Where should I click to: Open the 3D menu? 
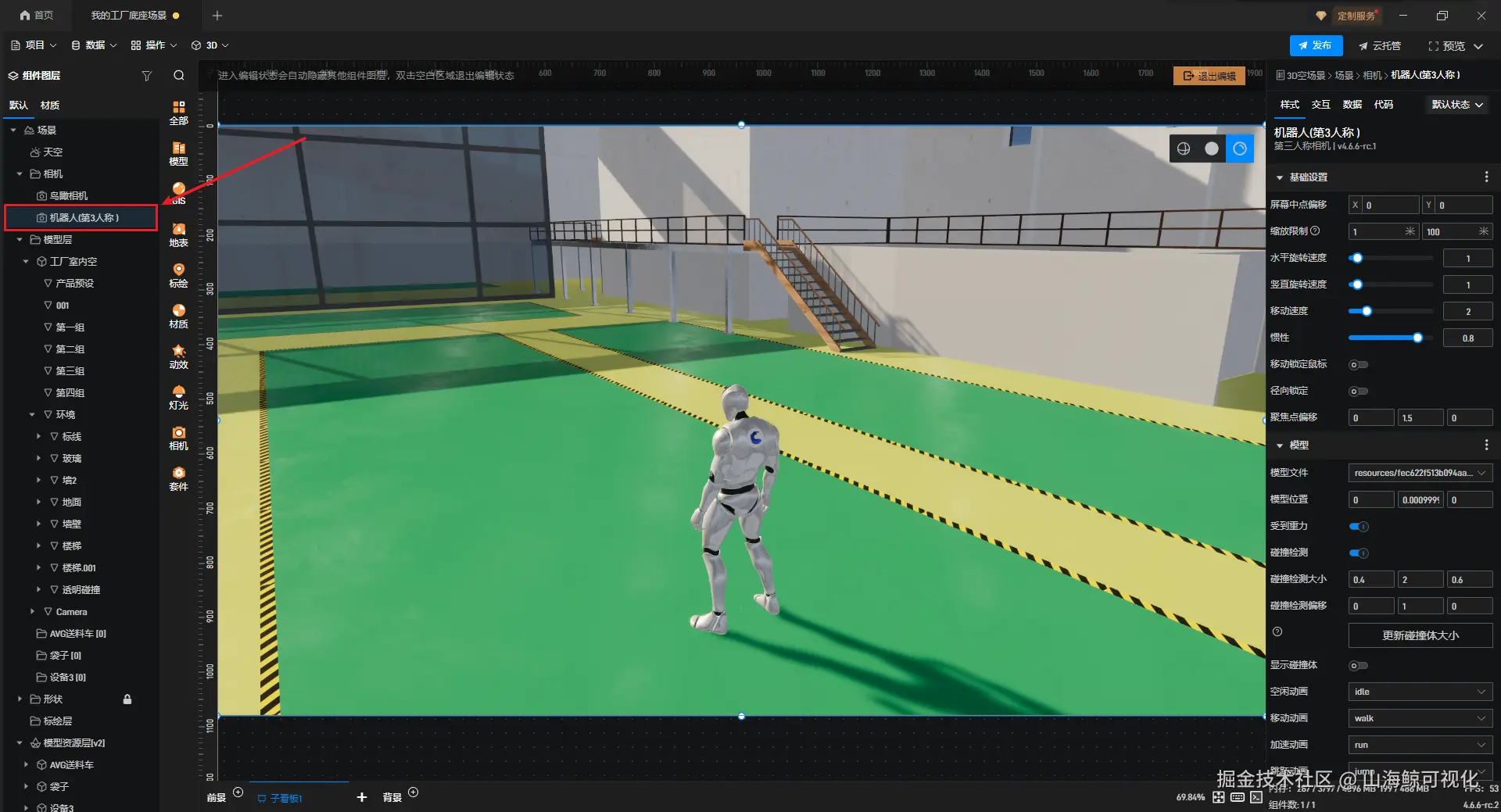pos(210,45)
